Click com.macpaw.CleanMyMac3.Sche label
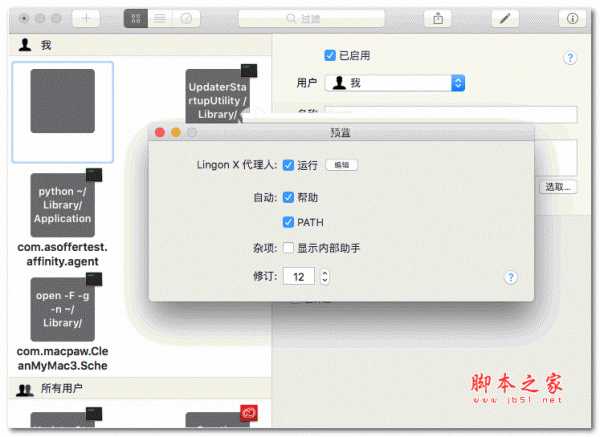 point(62,358)
